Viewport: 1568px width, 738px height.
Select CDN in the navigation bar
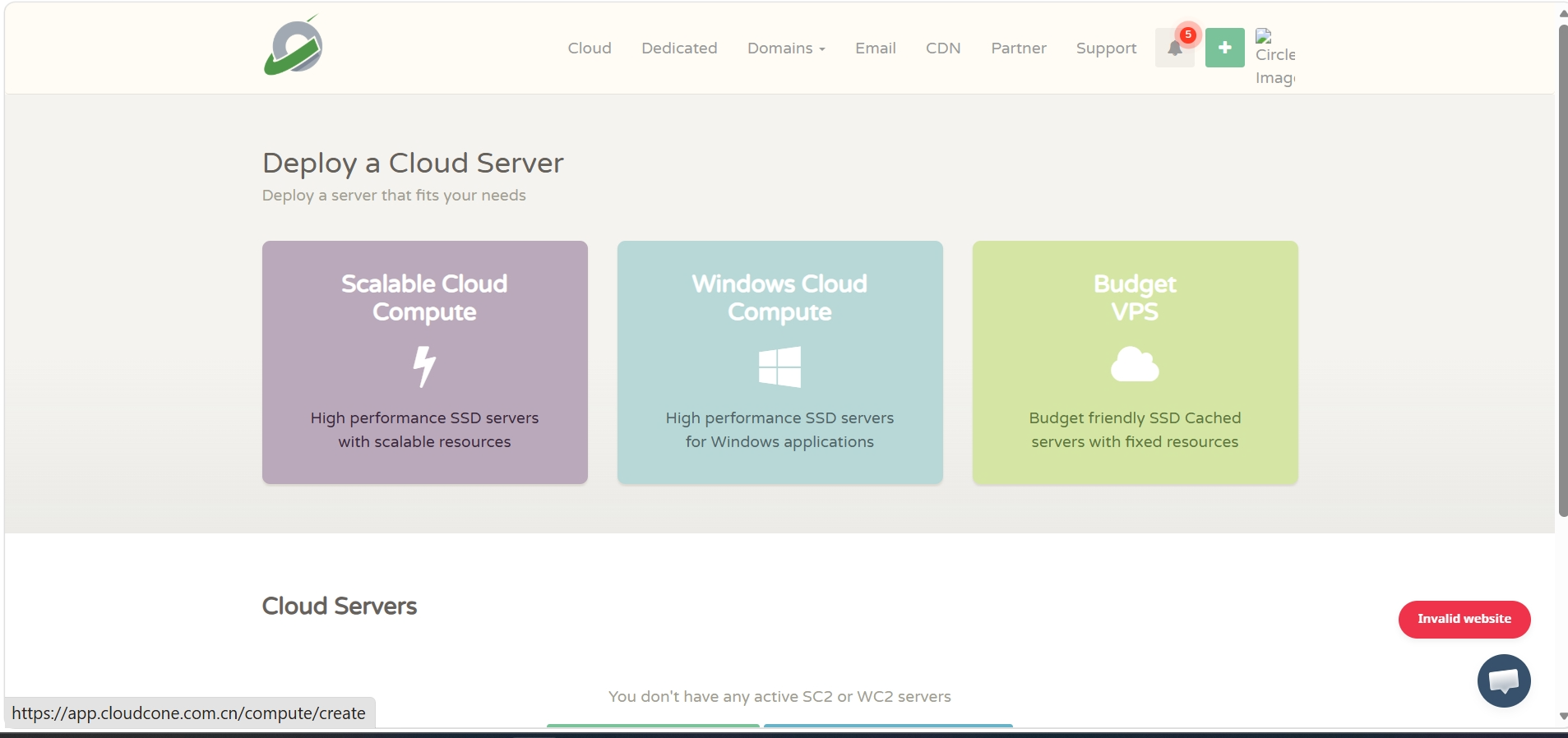click(x=942, y=48)
